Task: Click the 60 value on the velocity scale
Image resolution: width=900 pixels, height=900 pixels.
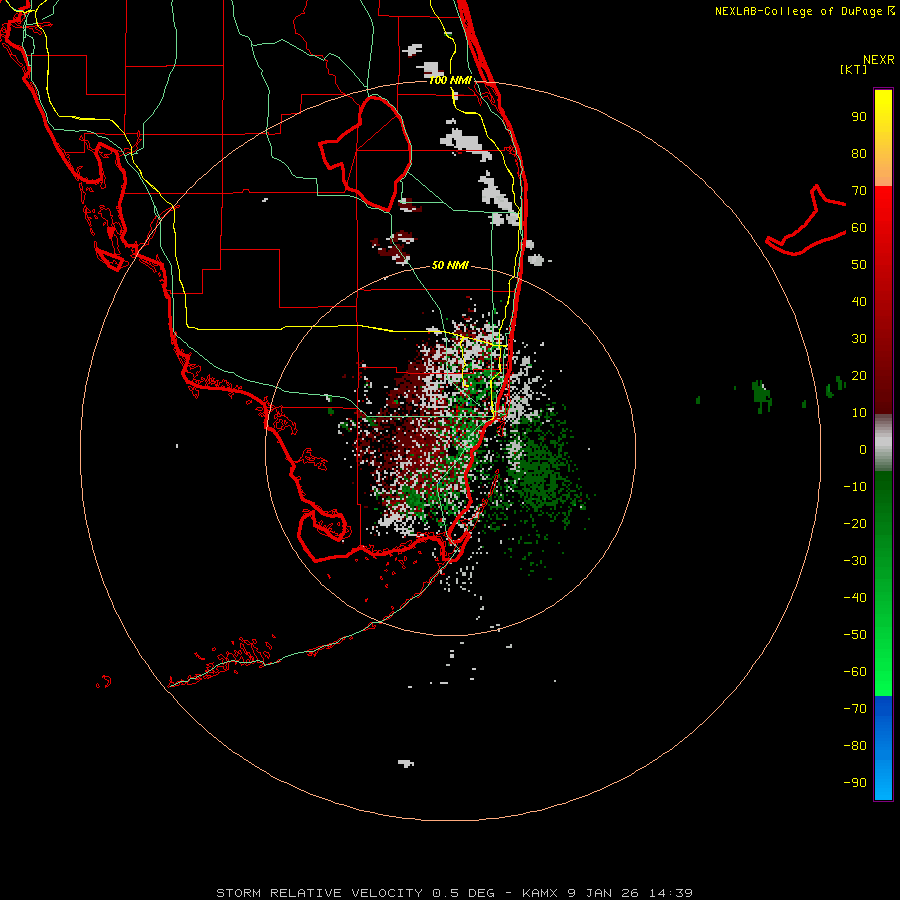Action: [859, 228]
